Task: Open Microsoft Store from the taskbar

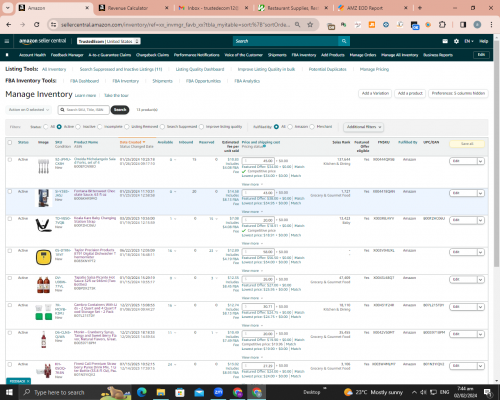Action: point(180,392)
